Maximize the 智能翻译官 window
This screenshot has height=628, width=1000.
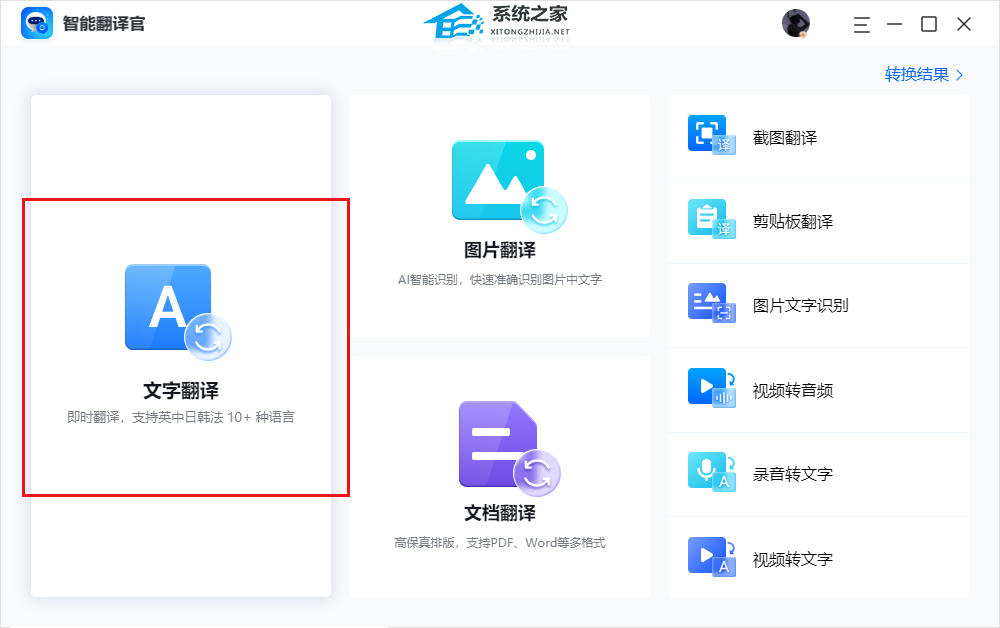click(929, 24)
